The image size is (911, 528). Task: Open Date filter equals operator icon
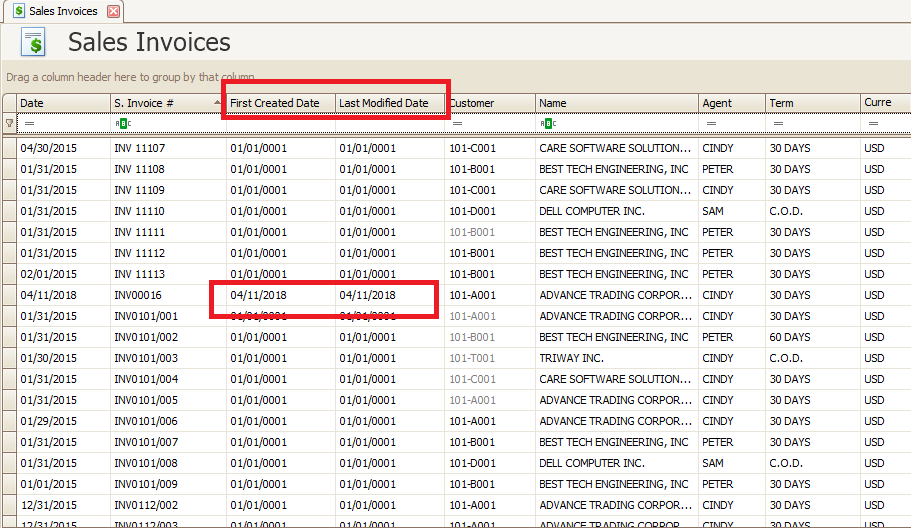(30, 123)
